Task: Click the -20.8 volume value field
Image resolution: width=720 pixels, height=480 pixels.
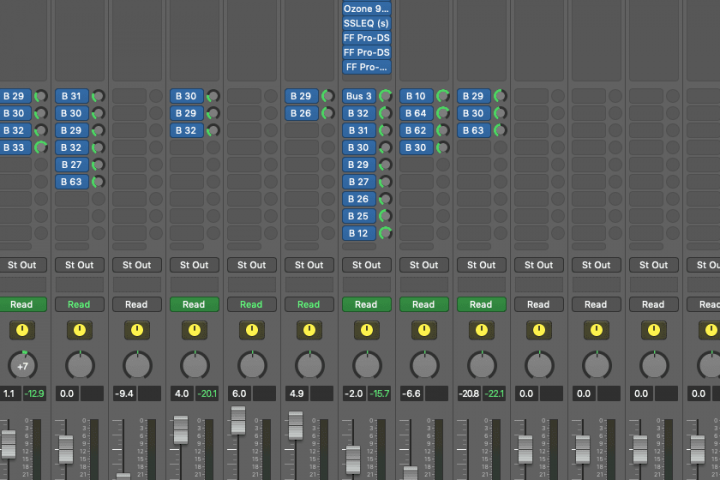Action: [x=468, y=394]
